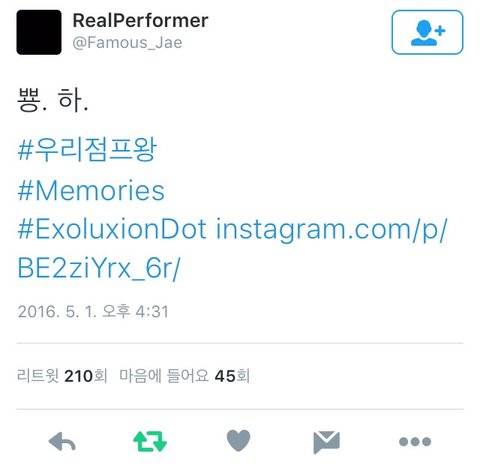Open the #우리점프왕 hashtag

pyautogui.click(x=87, y=150)
